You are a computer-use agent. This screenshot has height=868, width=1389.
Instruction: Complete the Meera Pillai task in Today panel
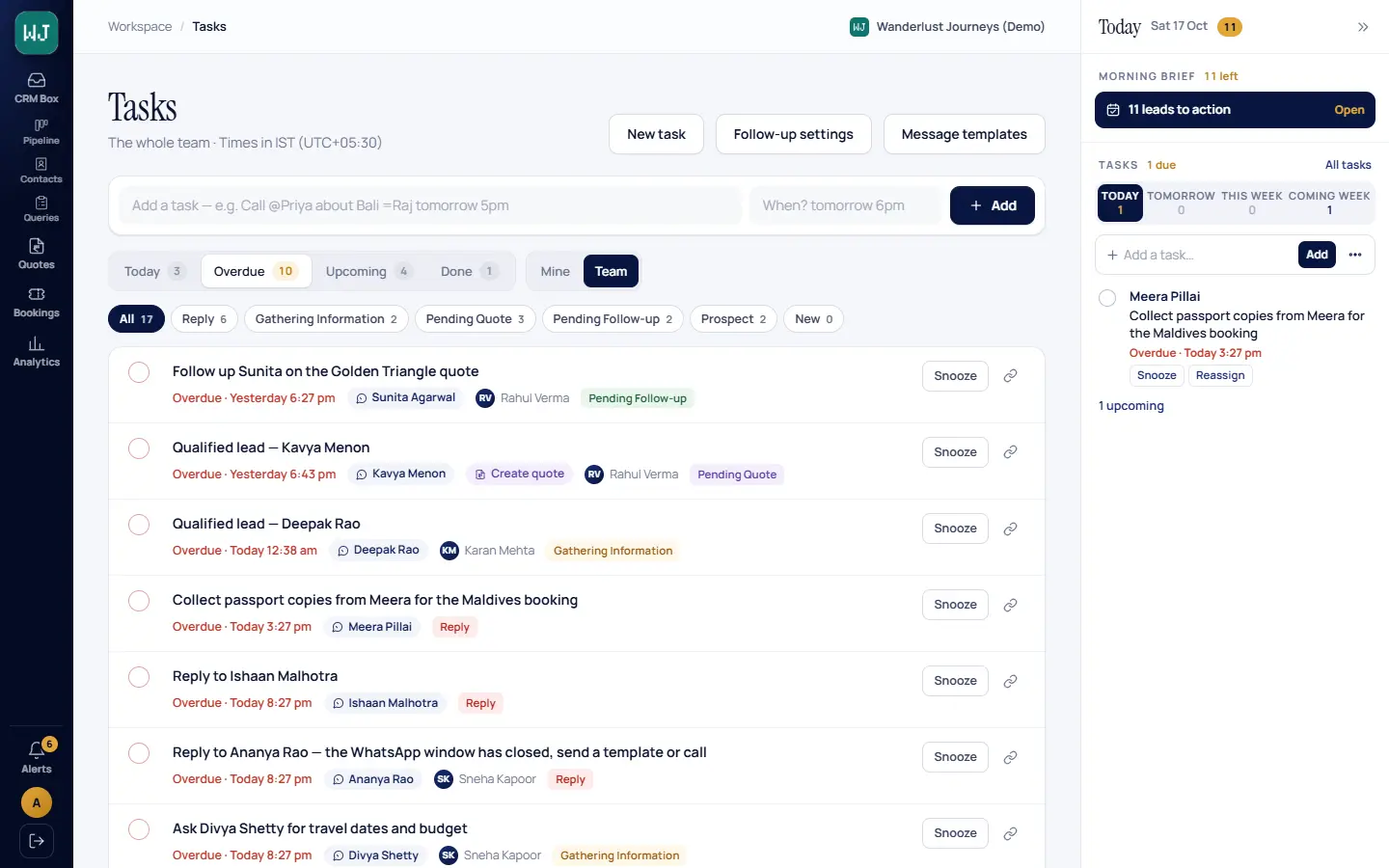click(1107, 298)
